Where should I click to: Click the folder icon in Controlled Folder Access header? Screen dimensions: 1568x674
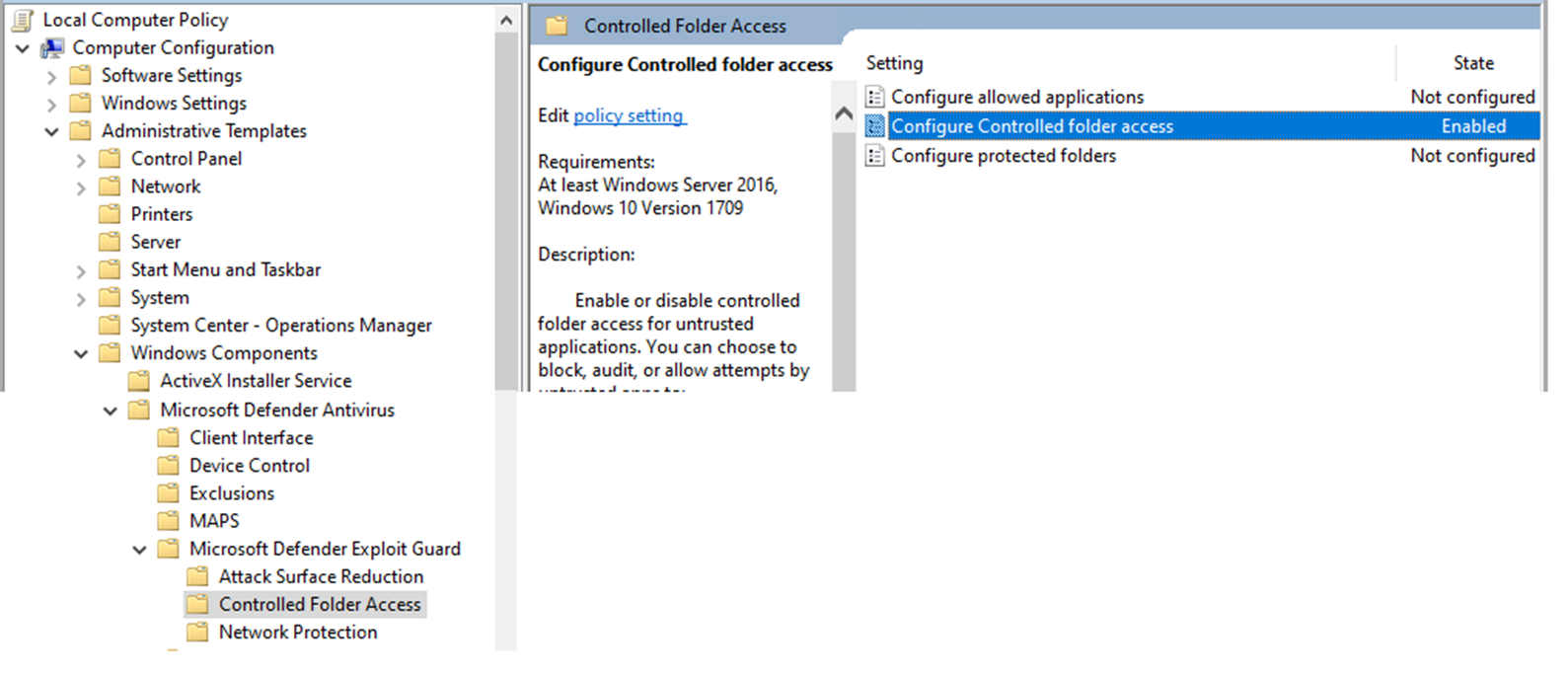click(x=557, y=26)
